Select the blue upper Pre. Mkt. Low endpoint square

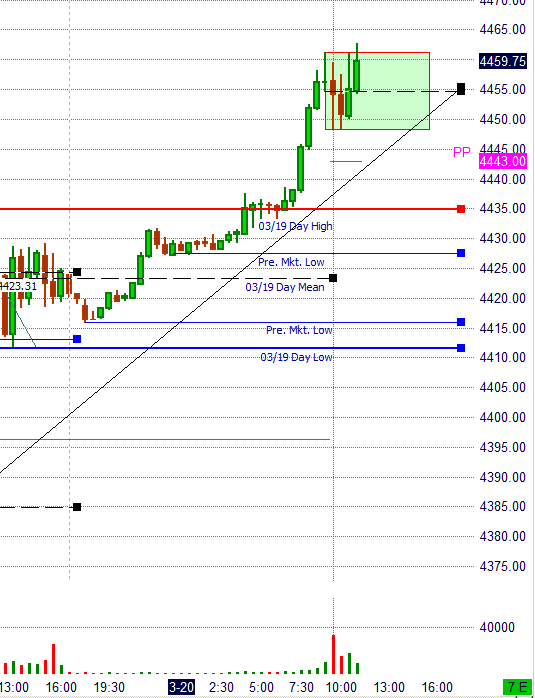pos(461,253)
